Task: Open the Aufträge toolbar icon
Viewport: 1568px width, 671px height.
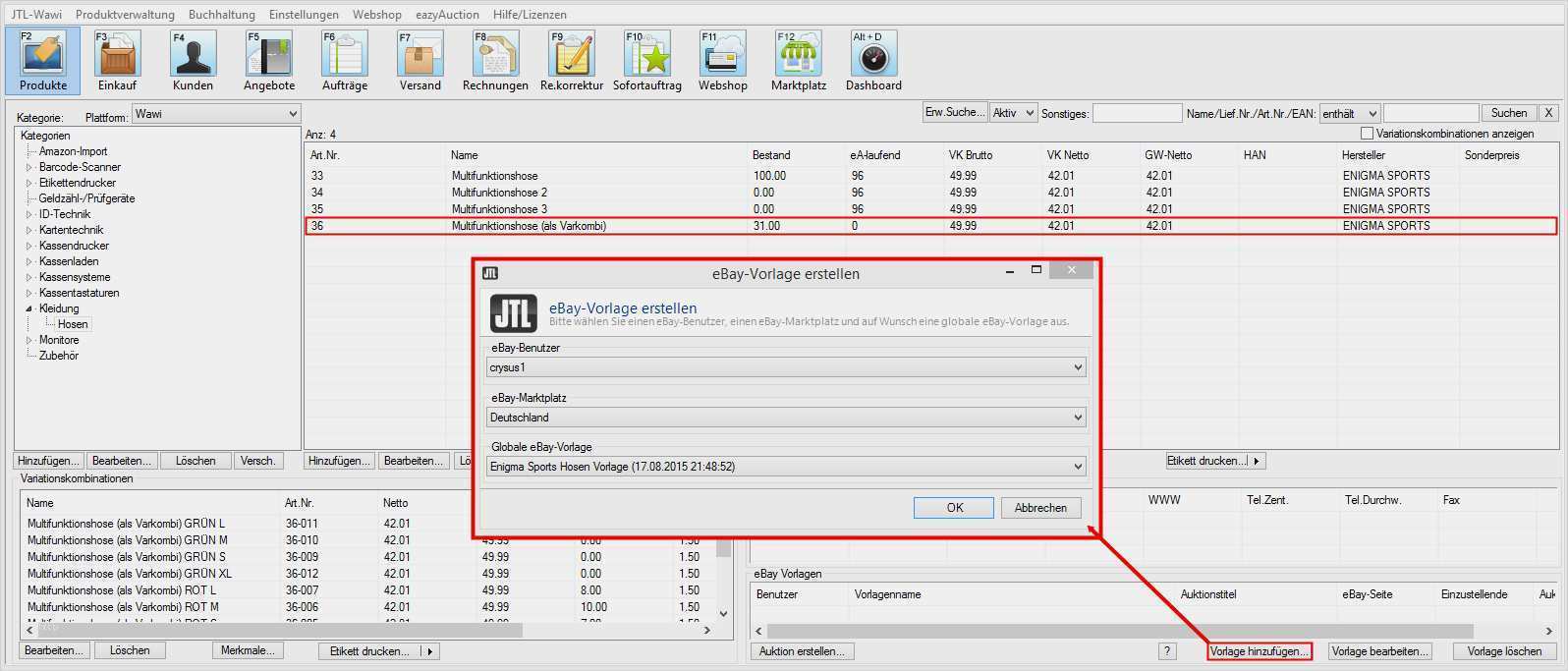Action: (x=345, y=61)
